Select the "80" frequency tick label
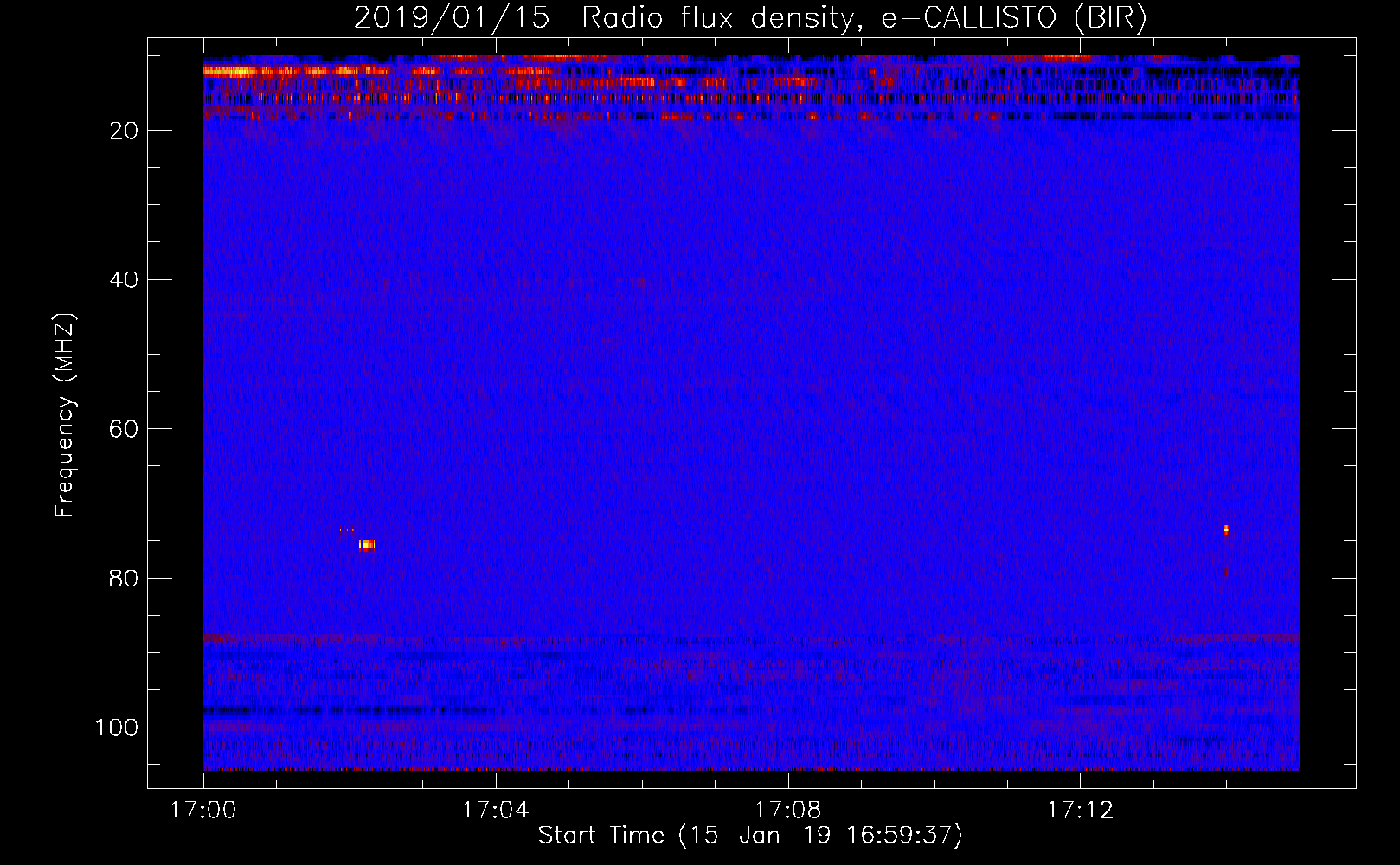This screenshot has height=865, width=1400. point(125,579)
